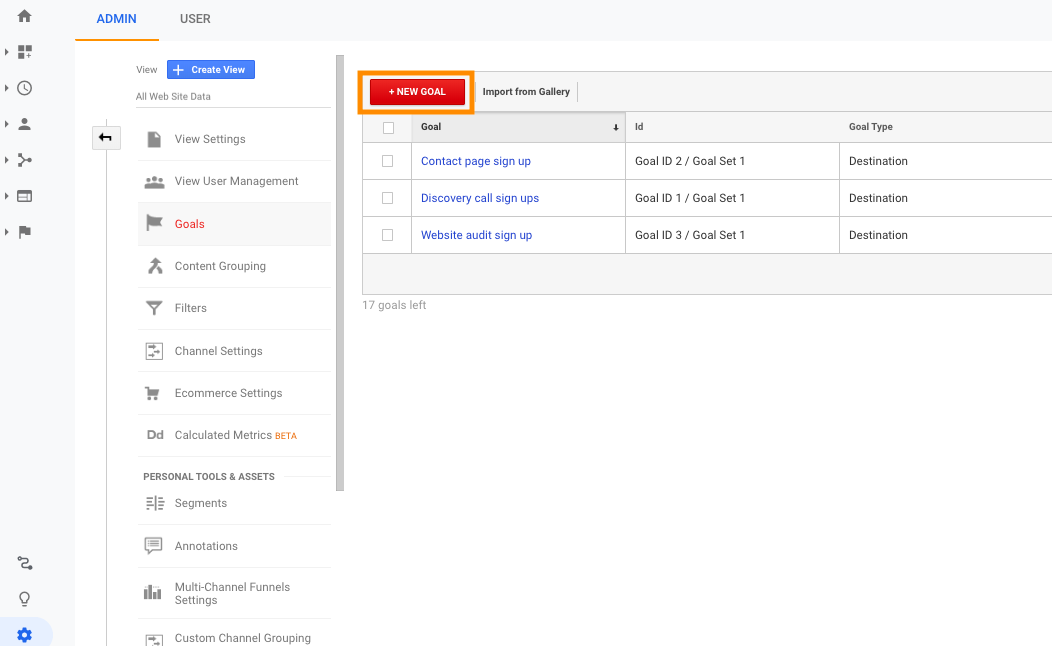1052x646 pixels.
Task: Open the Website audit sign up goal link
Action: [x=476, y=235]
